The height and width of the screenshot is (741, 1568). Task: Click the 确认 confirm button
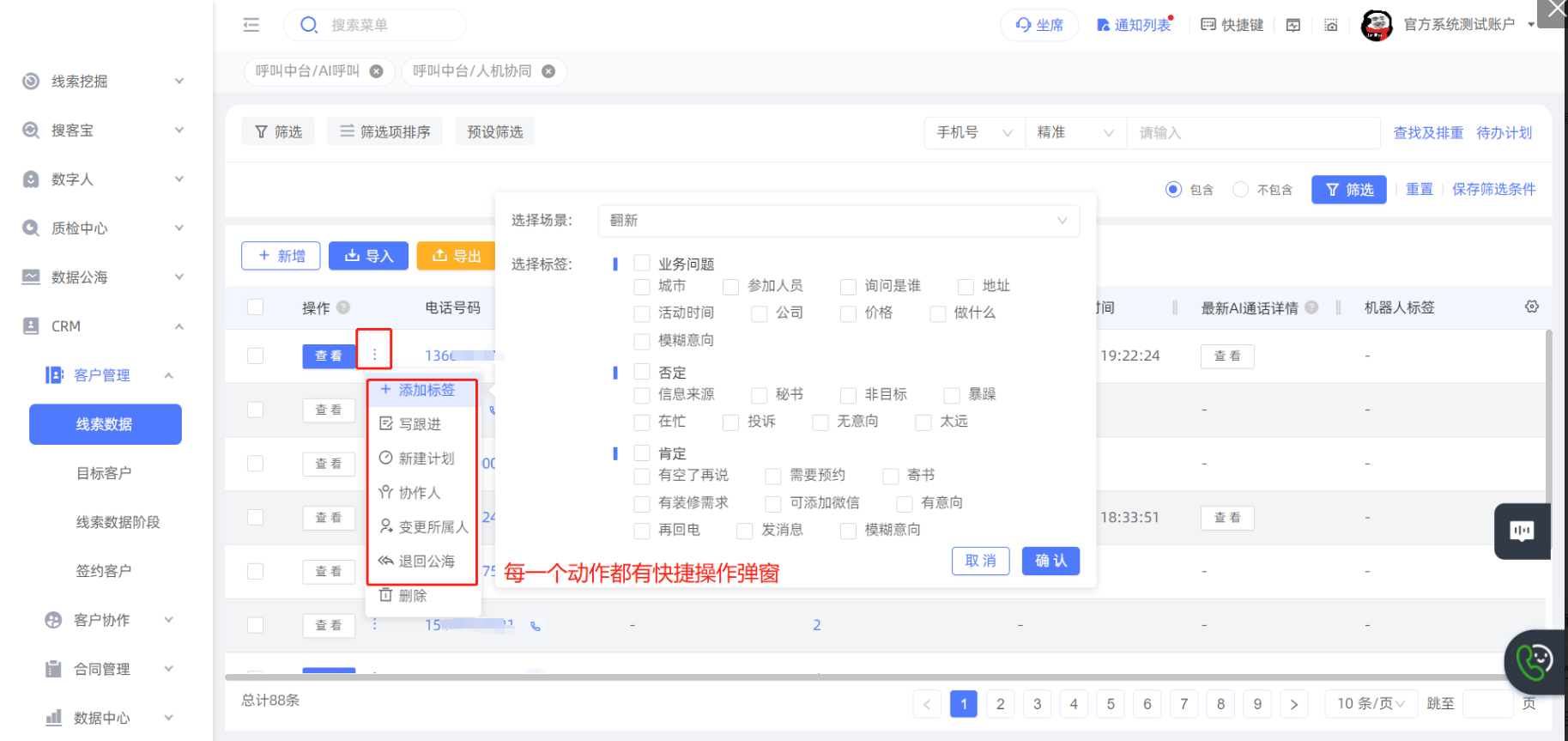tap(1050, 561)
